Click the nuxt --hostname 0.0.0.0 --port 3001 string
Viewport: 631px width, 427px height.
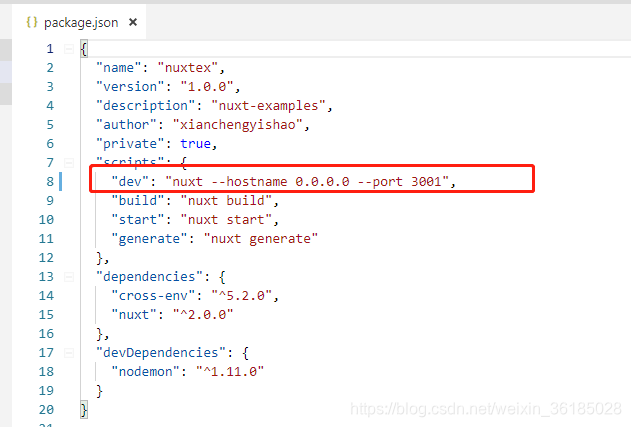pyautogui.click(x=307, y=182)
